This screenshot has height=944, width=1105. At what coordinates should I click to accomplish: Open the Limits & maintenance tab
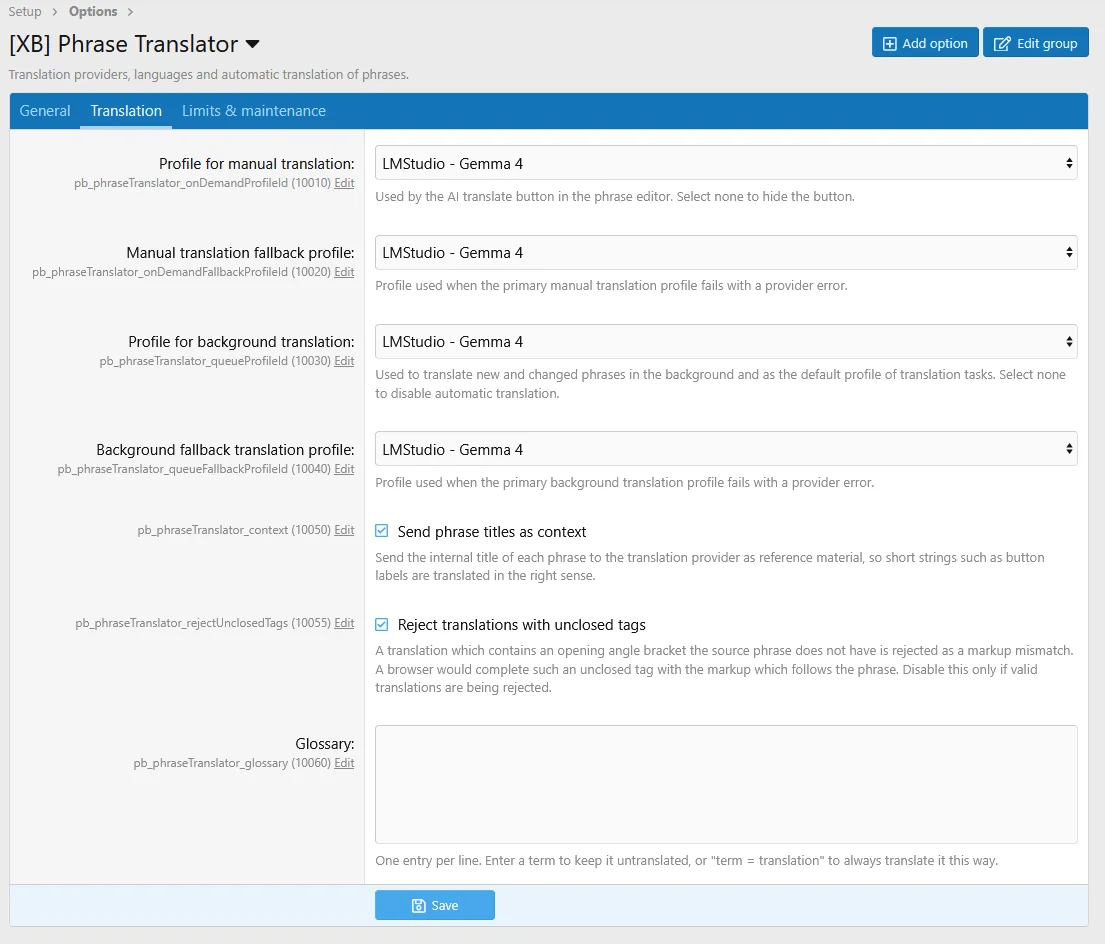pyautogui.click(x=254, y=111)
